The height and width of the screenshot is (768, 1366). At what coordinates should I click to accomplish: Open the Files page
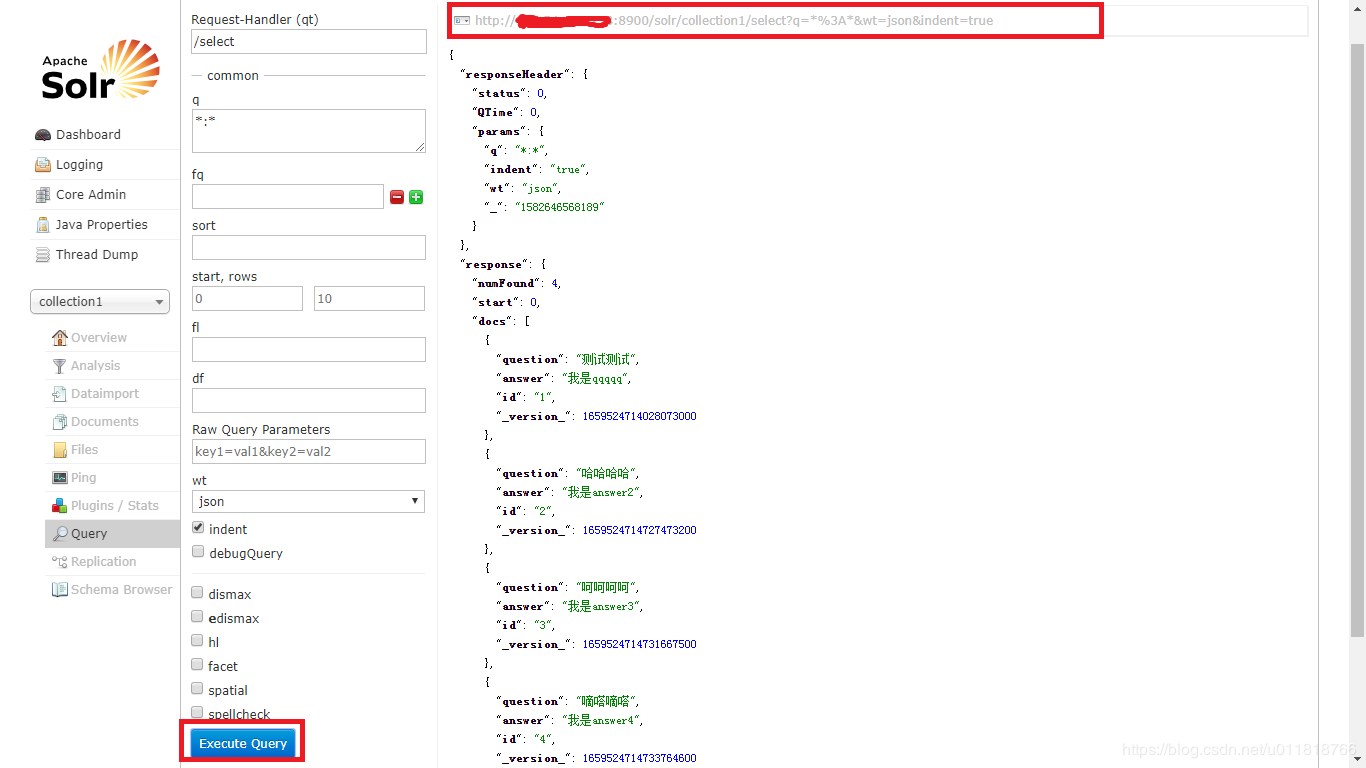click(84, 450)
